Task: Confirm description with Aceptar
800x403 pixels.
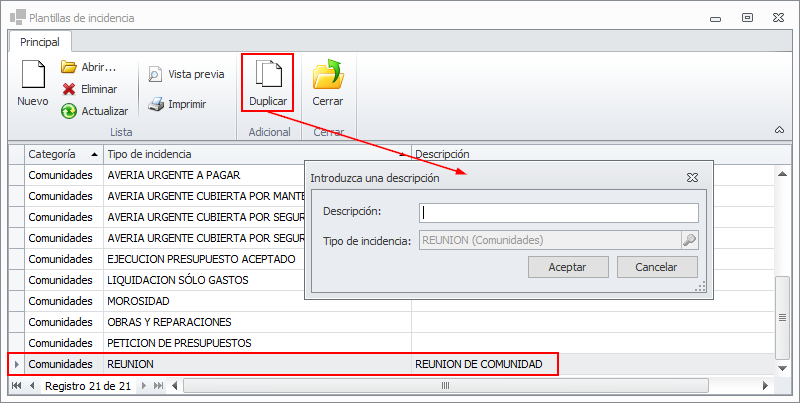Action: pyautogui.click(x=568, y=267)
